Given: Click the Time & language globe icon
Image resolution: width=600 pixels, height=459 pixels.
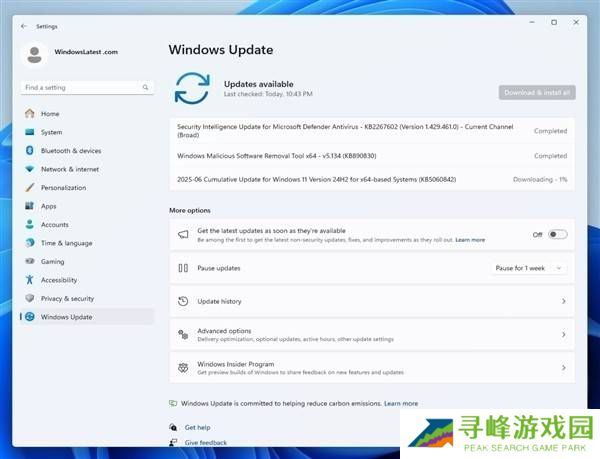Looking at the screenshot, I should pos(30,243).
